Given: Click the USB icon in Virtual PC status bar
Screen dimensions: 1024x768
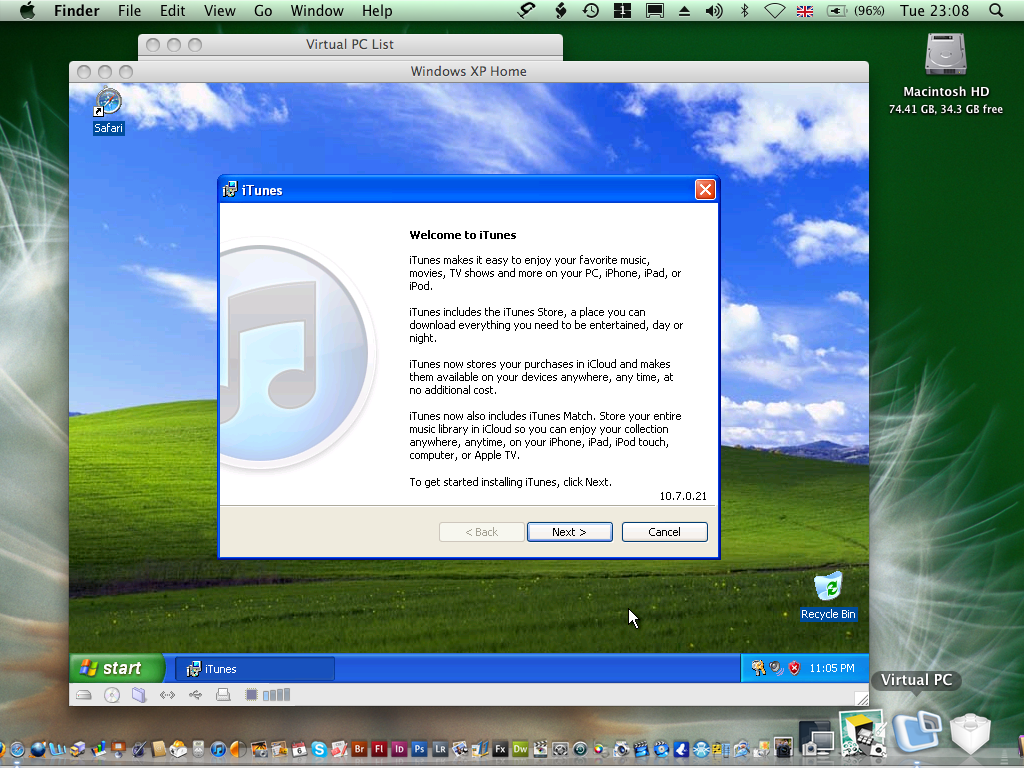Looking at the screenshot, I should point(195,695).
